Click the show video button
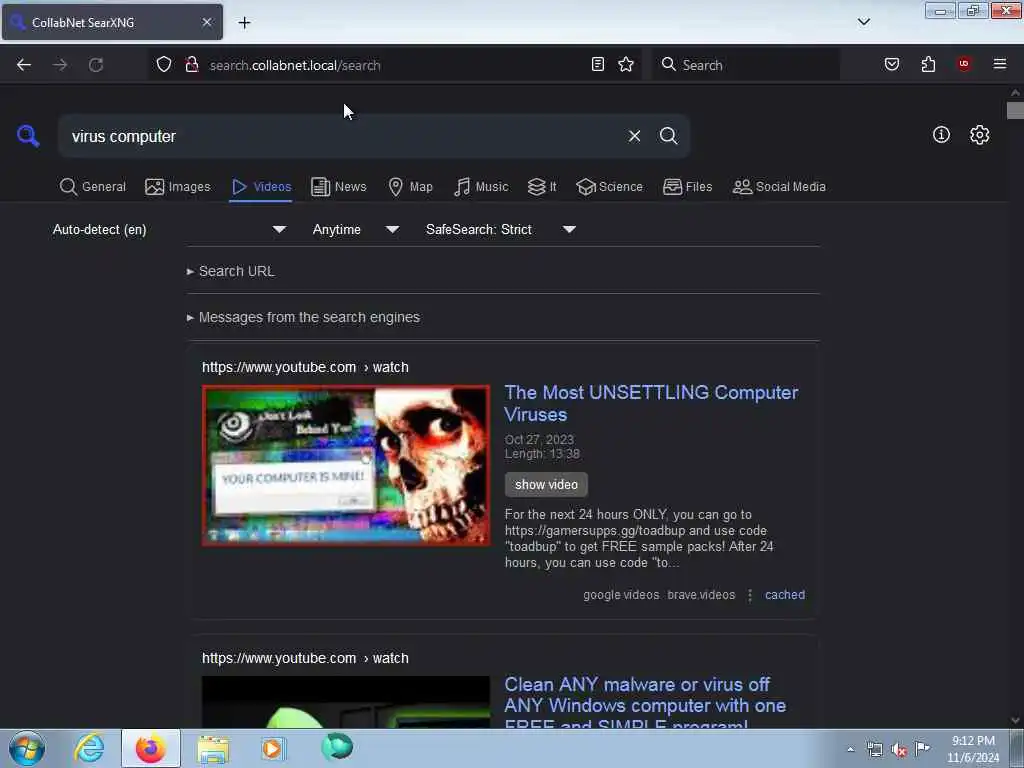This screenshot has width=1024, height=768. coord(546,485)
